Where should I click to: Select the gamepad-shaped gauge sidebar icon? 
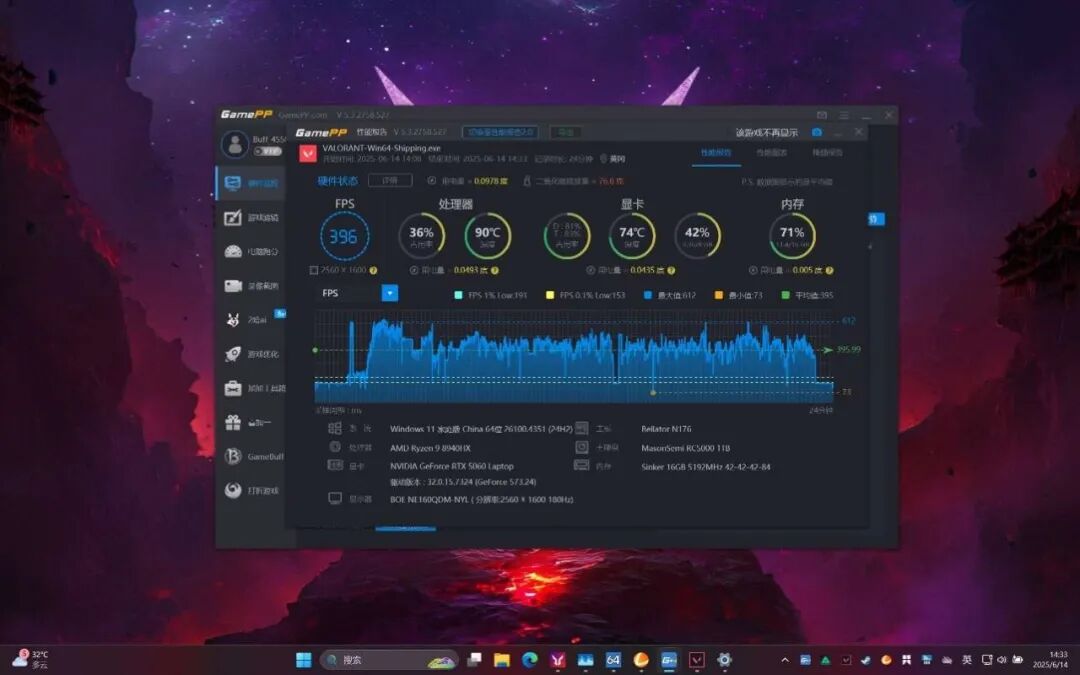tap(251, 251)
